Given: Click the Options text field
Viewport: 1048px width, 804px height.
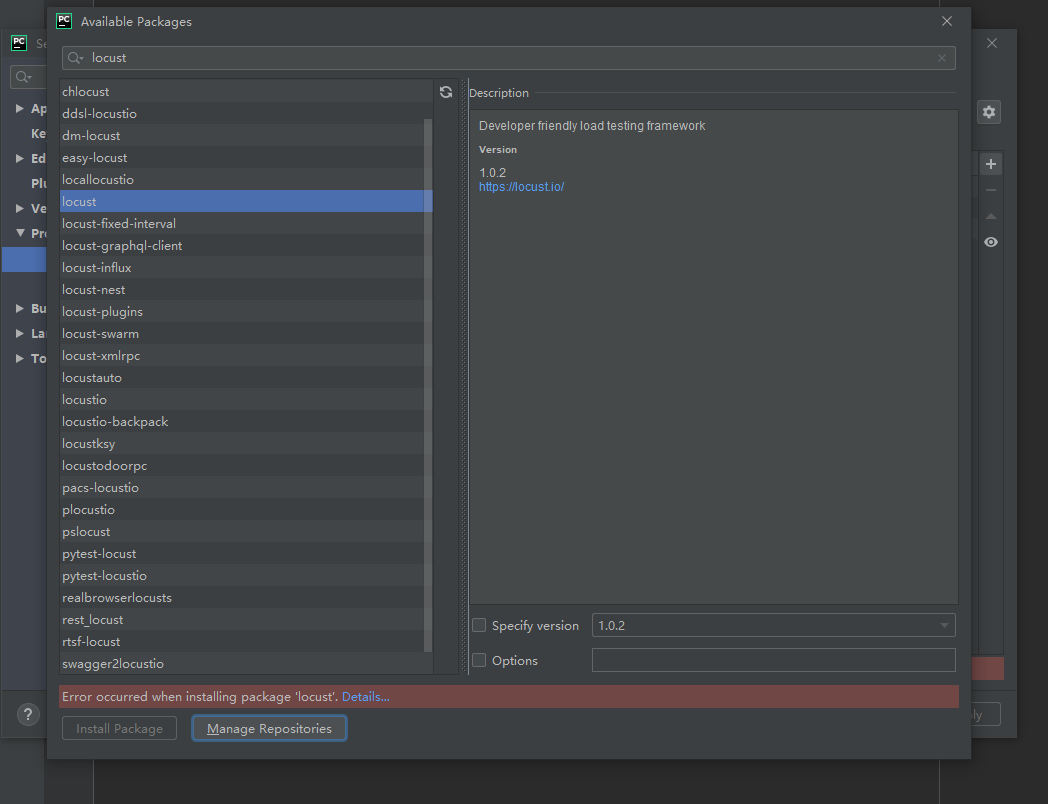Looking at the screenshot, I should 773,660.
